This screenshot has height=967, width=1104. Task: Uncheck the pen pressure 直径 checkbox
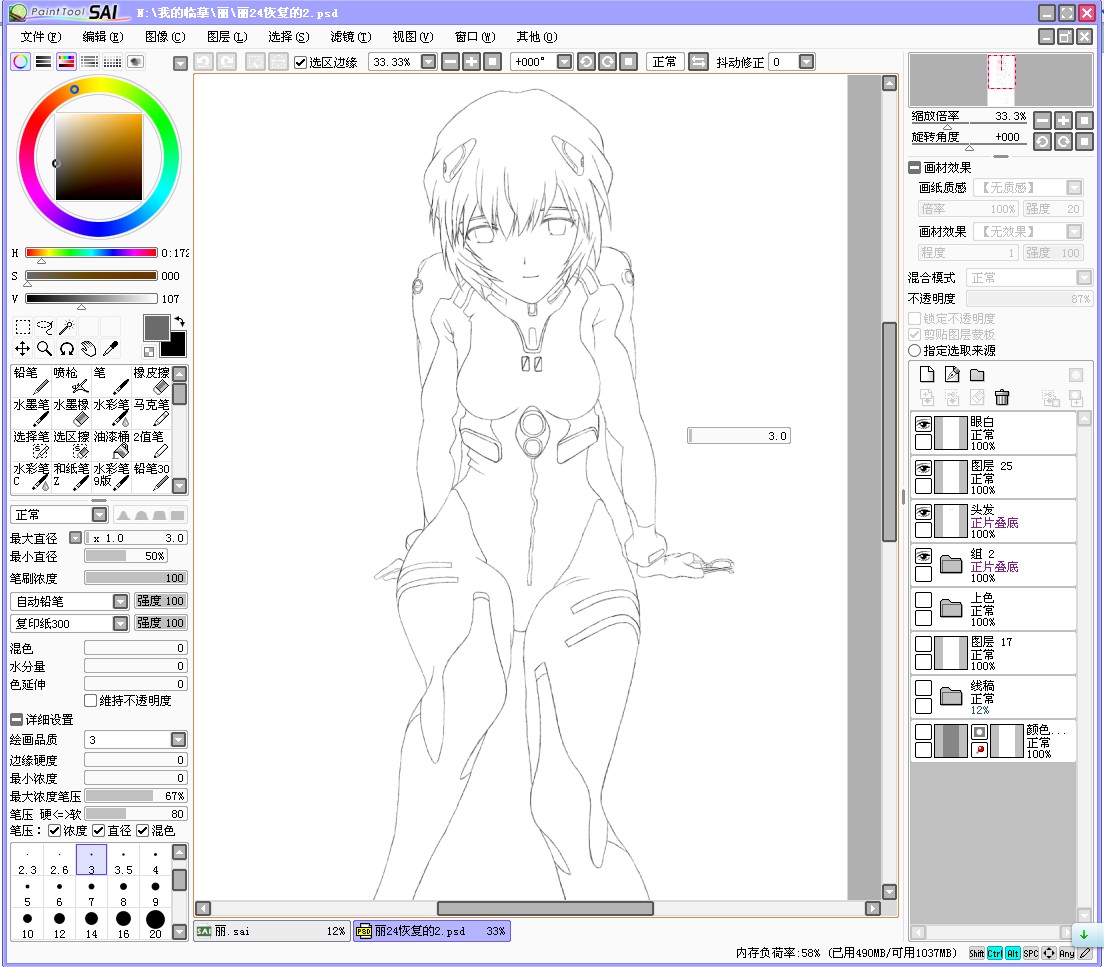point(99,831)
